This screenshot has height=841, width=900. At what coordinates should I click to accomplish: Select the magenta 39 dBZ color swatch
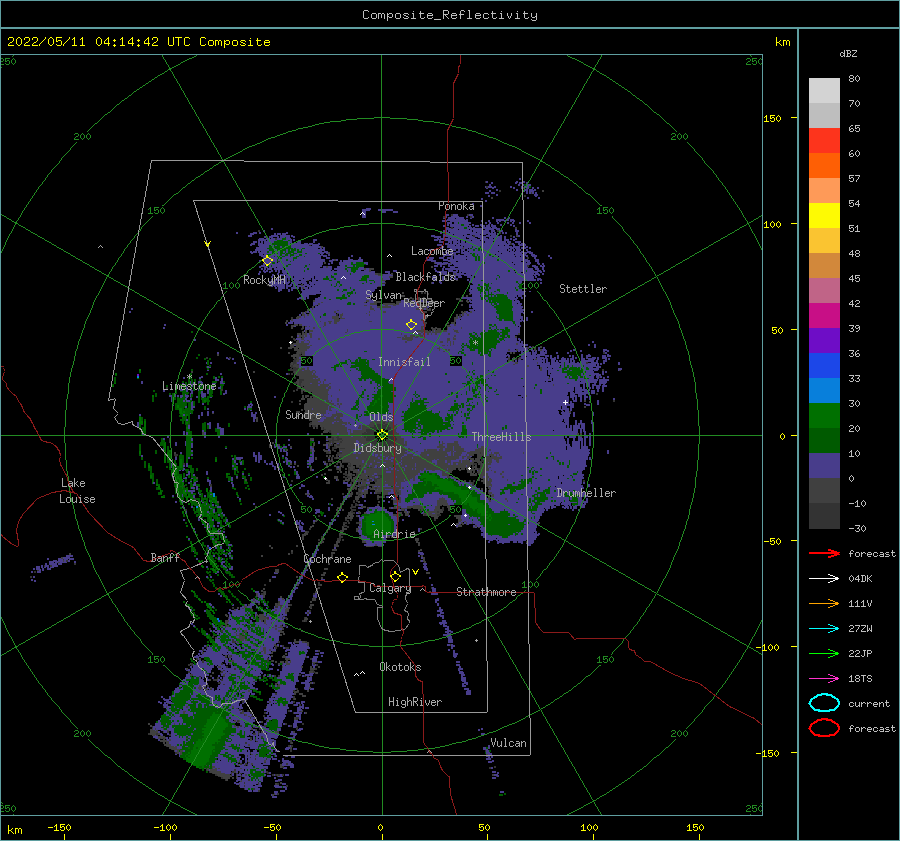coord(824,316)
